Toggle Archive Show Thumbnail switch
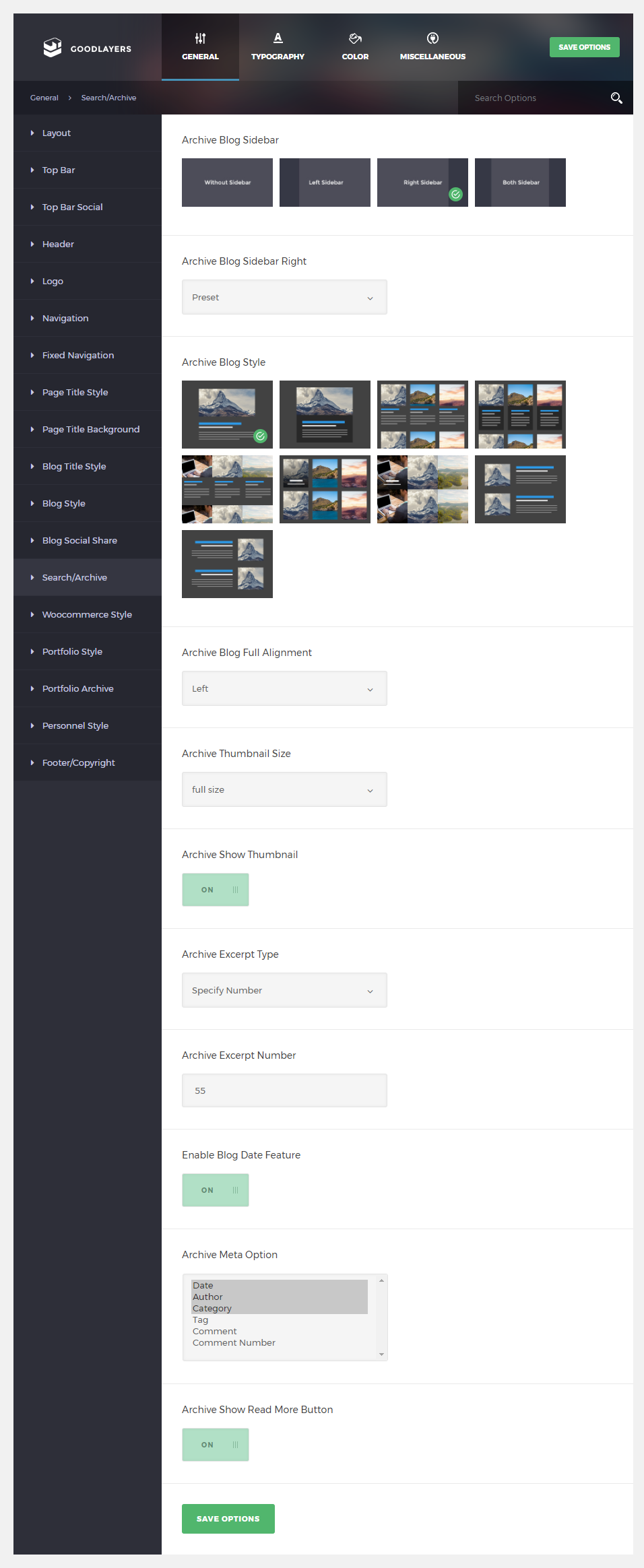The image size is (644, 1568). click(x=216, y=890)
